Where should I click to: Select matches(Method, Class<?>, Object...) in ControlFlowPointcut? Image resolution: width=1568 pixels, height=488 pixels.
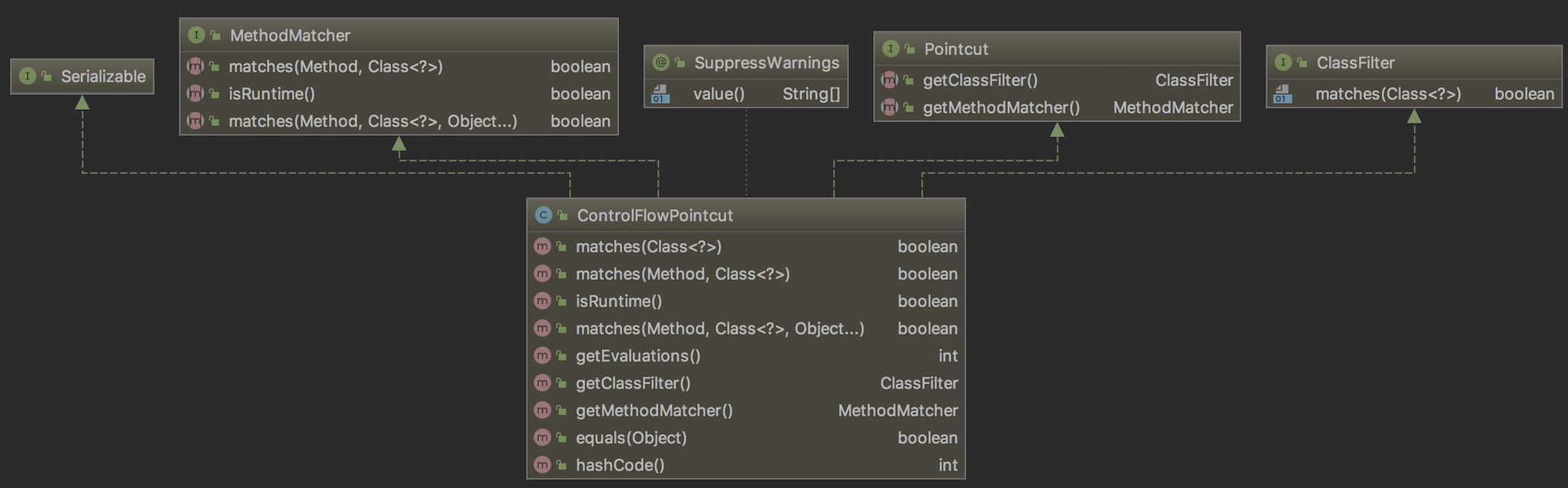(720, 329)
